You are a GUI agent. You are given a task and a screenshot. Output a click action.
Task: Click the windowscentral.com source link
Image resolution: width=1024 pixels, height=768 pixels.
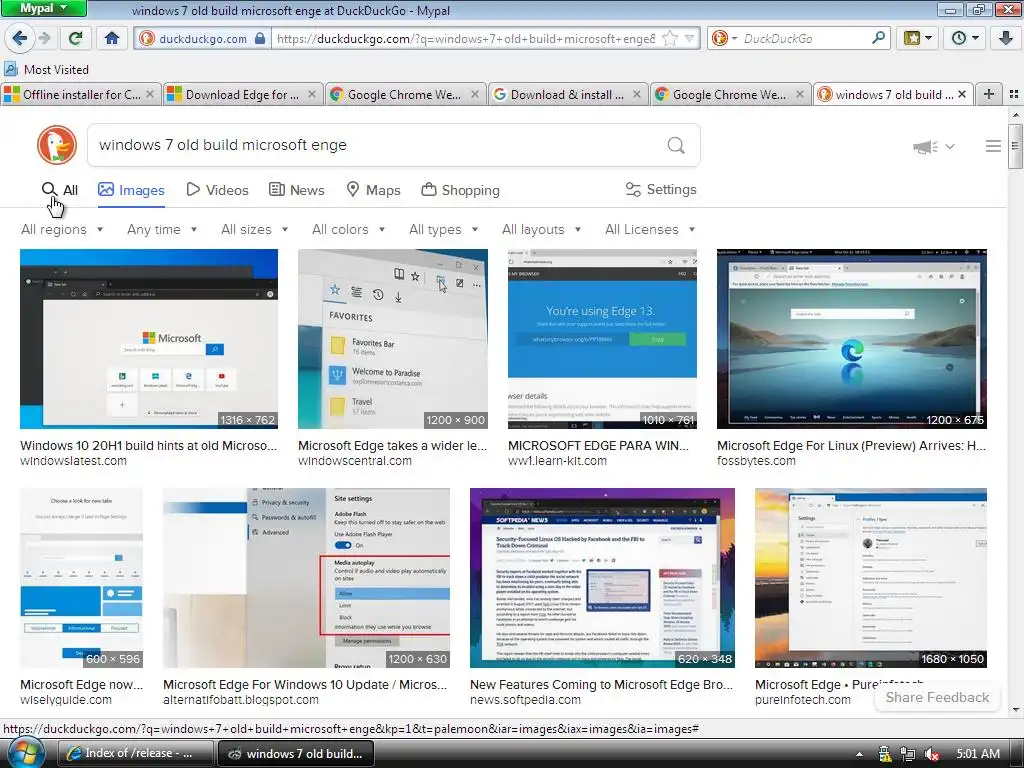pos(355,460)
